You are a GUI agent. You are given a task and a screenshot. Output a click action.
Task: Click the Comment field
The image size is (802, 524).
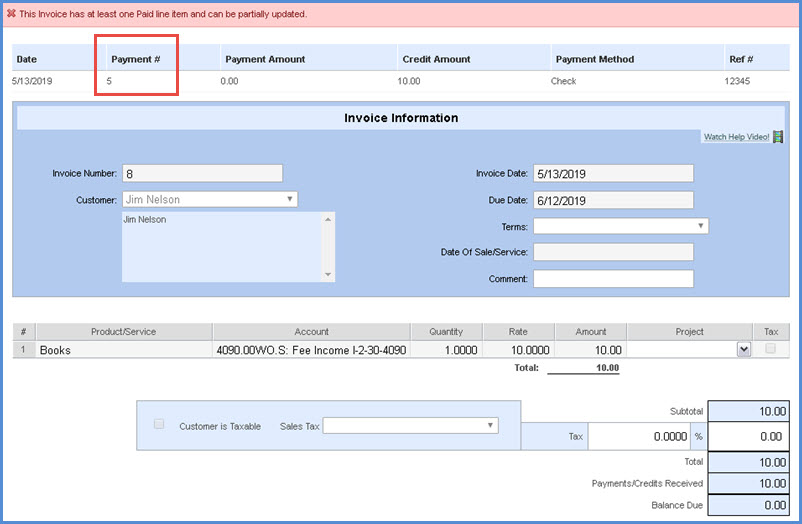click(x=613, y=279)
